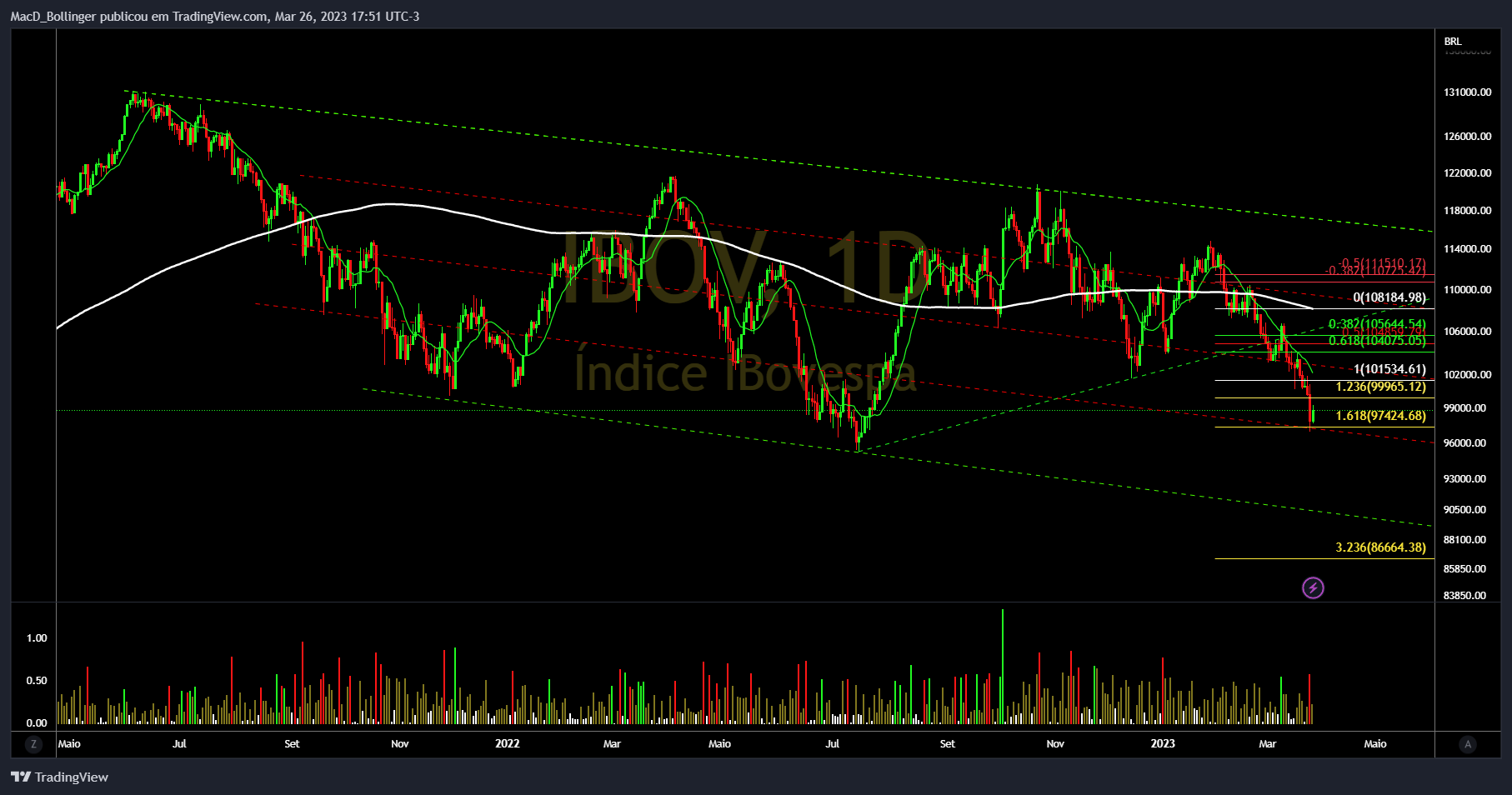Click the 2023 label on time axis
The width and height of the screenshot is (1512, 795).
(1163, 744)
